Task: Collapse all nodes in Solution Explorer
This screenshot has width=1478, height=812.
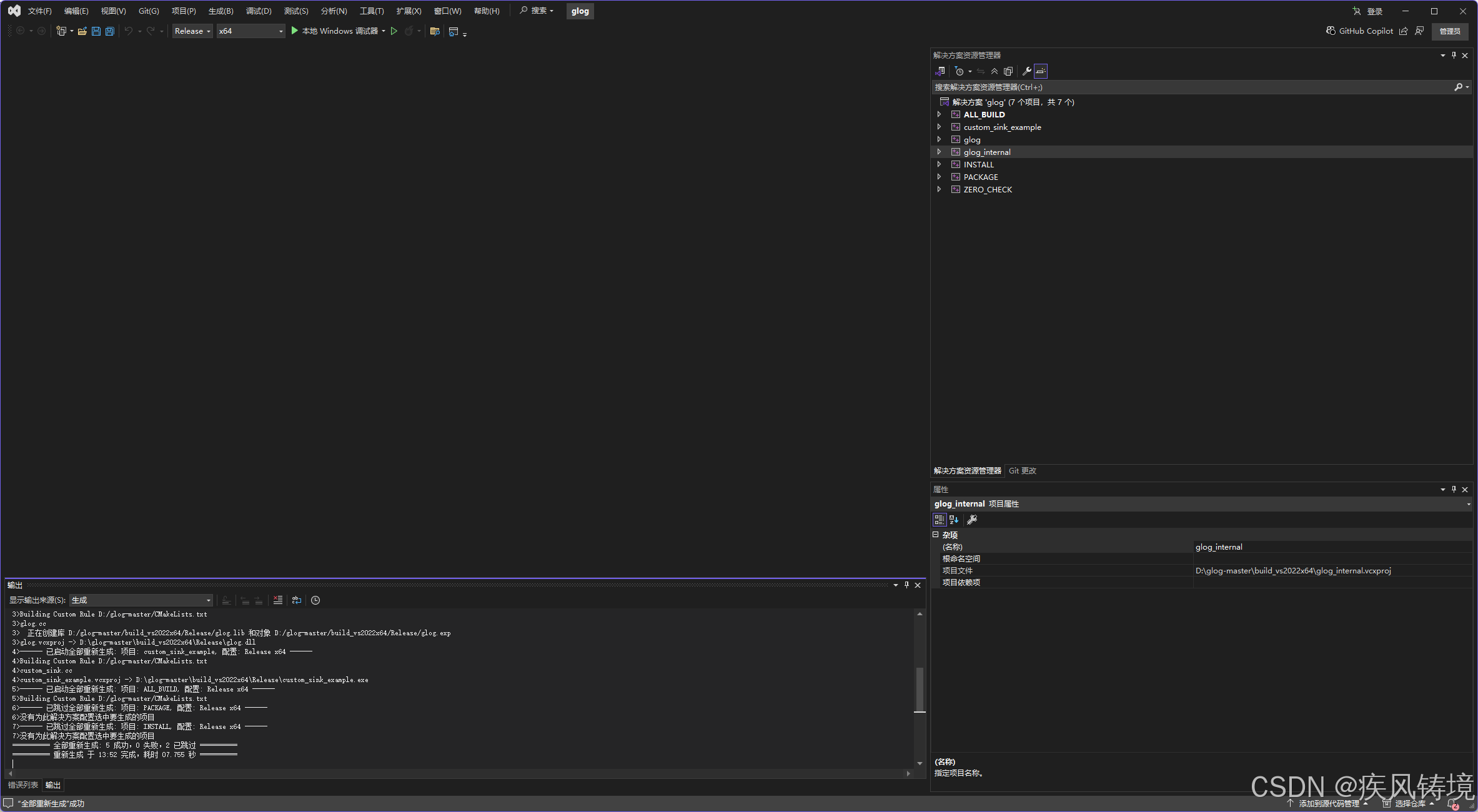Action: [994, 71]
